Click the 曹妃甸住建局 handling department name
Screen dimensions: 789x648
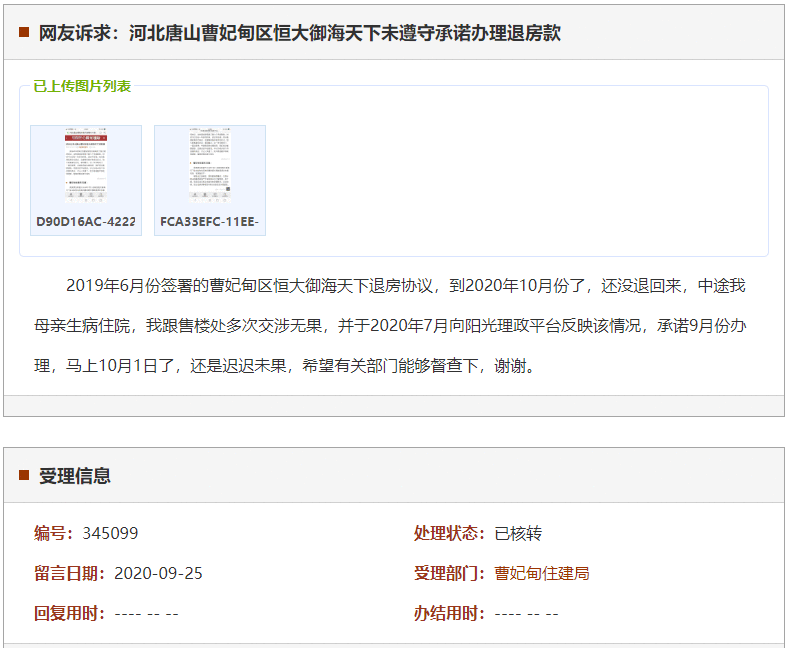coord(542,573)
